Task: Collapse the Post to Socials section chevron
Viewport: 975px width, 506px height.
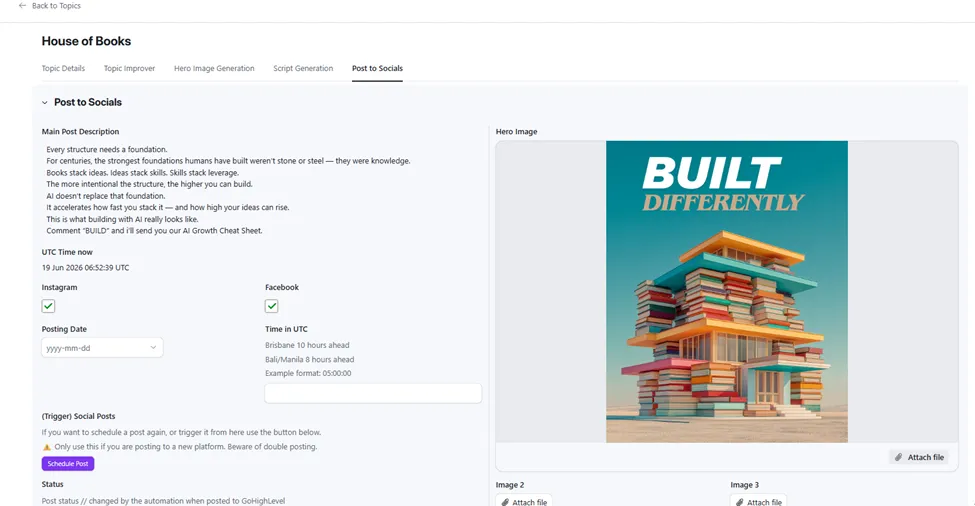Action: point(45,103)
